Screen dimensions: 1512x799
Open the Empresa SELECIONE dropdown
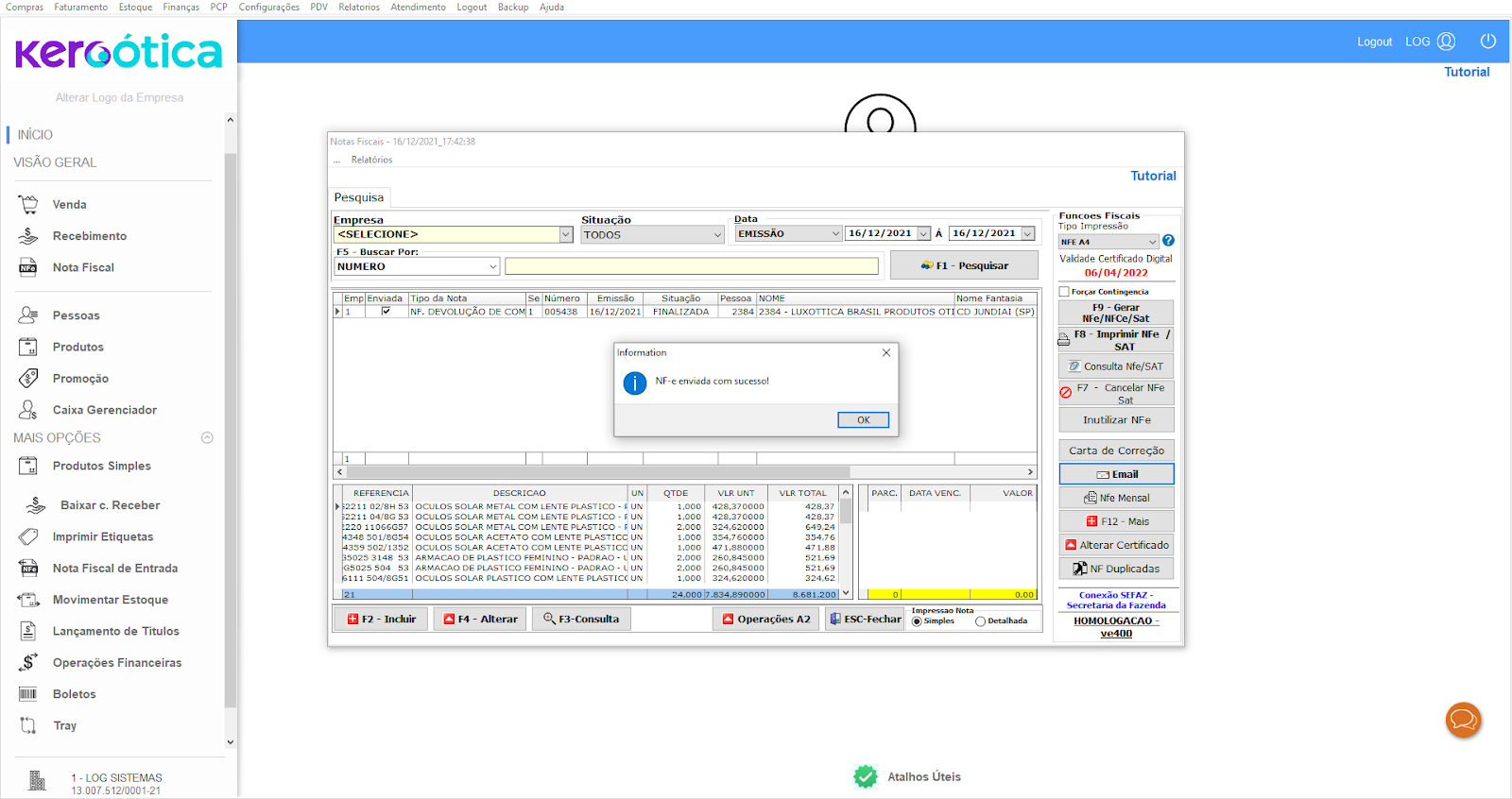[x=566, y=234]
